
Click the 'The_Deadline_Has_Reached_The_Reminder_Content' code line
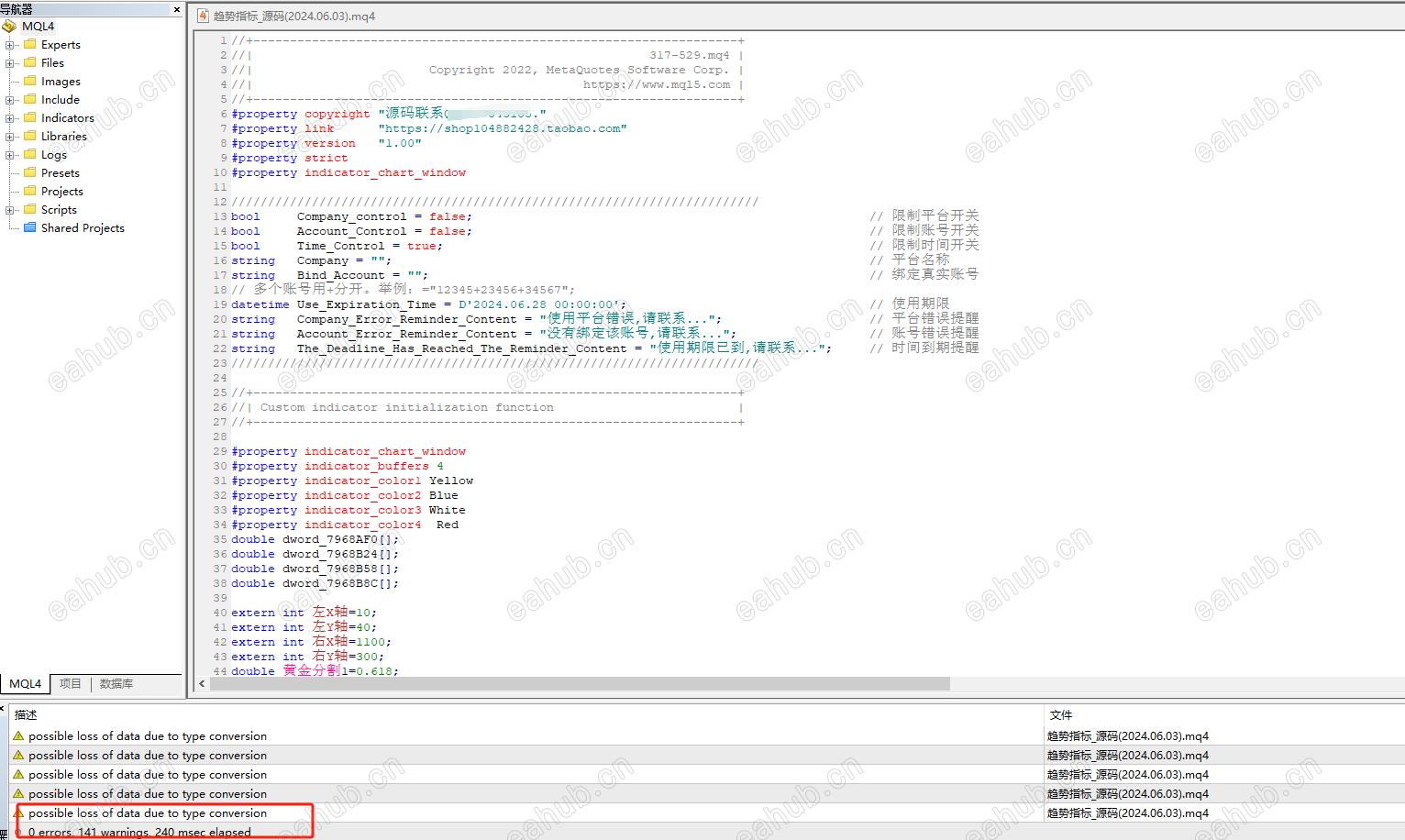point(532,348)
